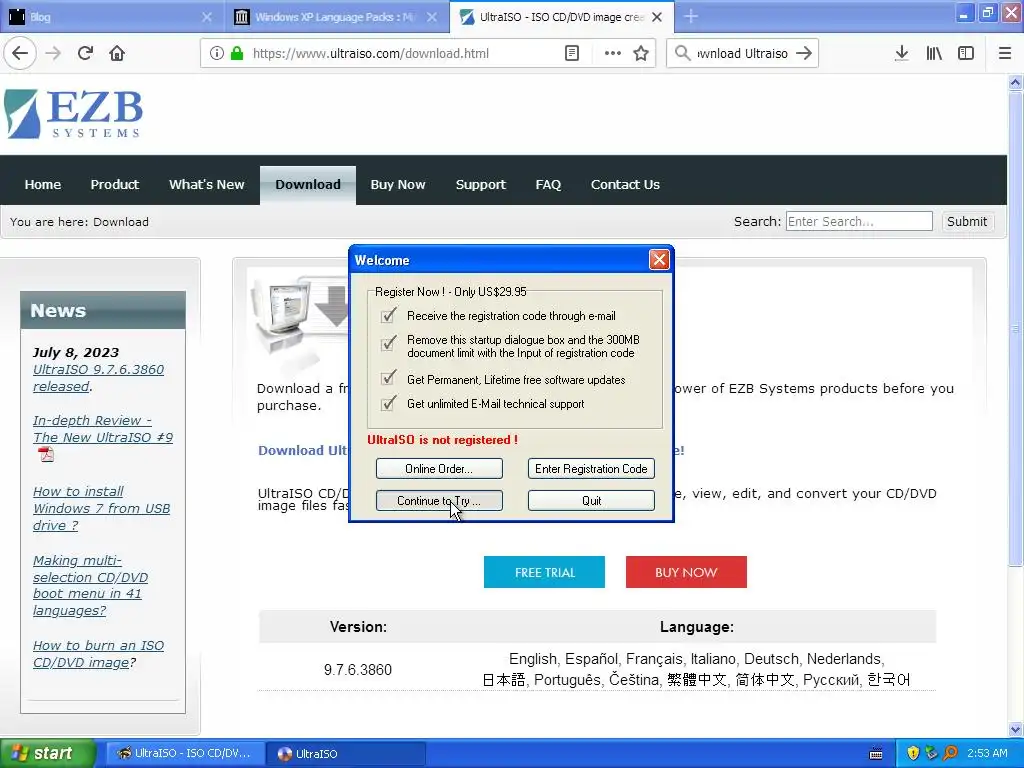The image size is (1024, 768).
Task: Open the Firefox hamburger menu
Action: tap(1005, 53)
